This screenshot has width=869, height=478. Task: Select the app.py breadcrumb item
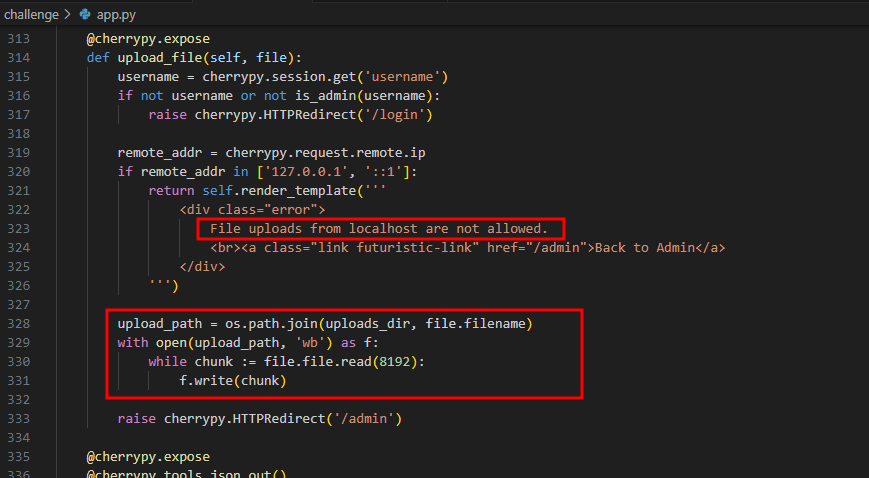(118, 15)
